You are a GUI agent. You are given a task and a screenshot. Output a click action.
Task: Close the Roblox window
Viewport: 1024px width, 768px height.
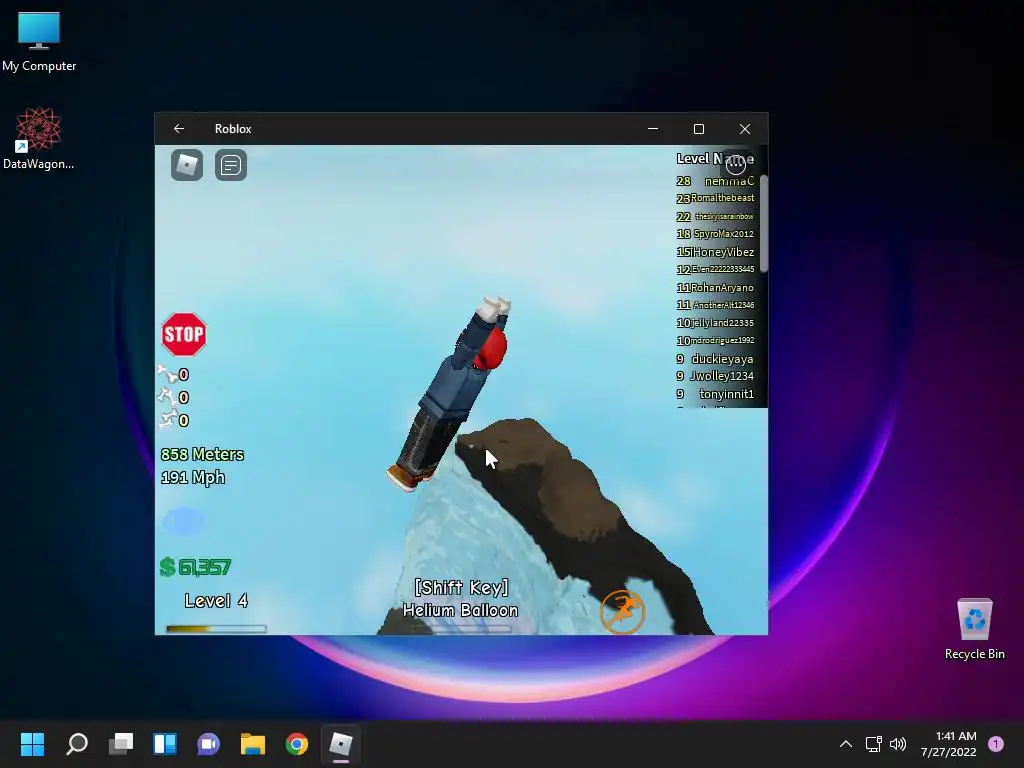[744, 129]
